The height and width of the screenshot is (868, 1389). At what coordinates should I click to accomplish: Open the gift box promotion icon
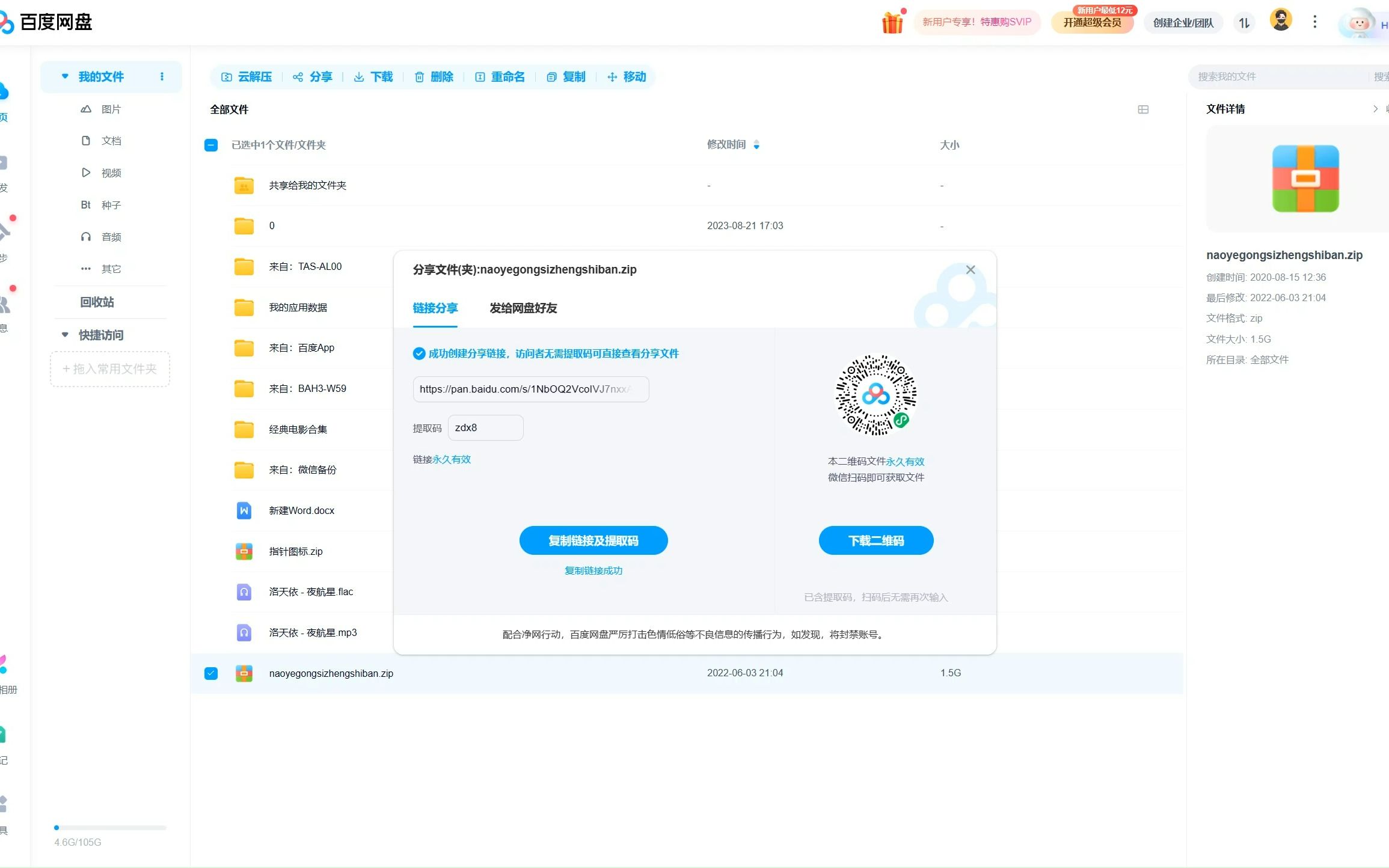[x=892, y=23]
